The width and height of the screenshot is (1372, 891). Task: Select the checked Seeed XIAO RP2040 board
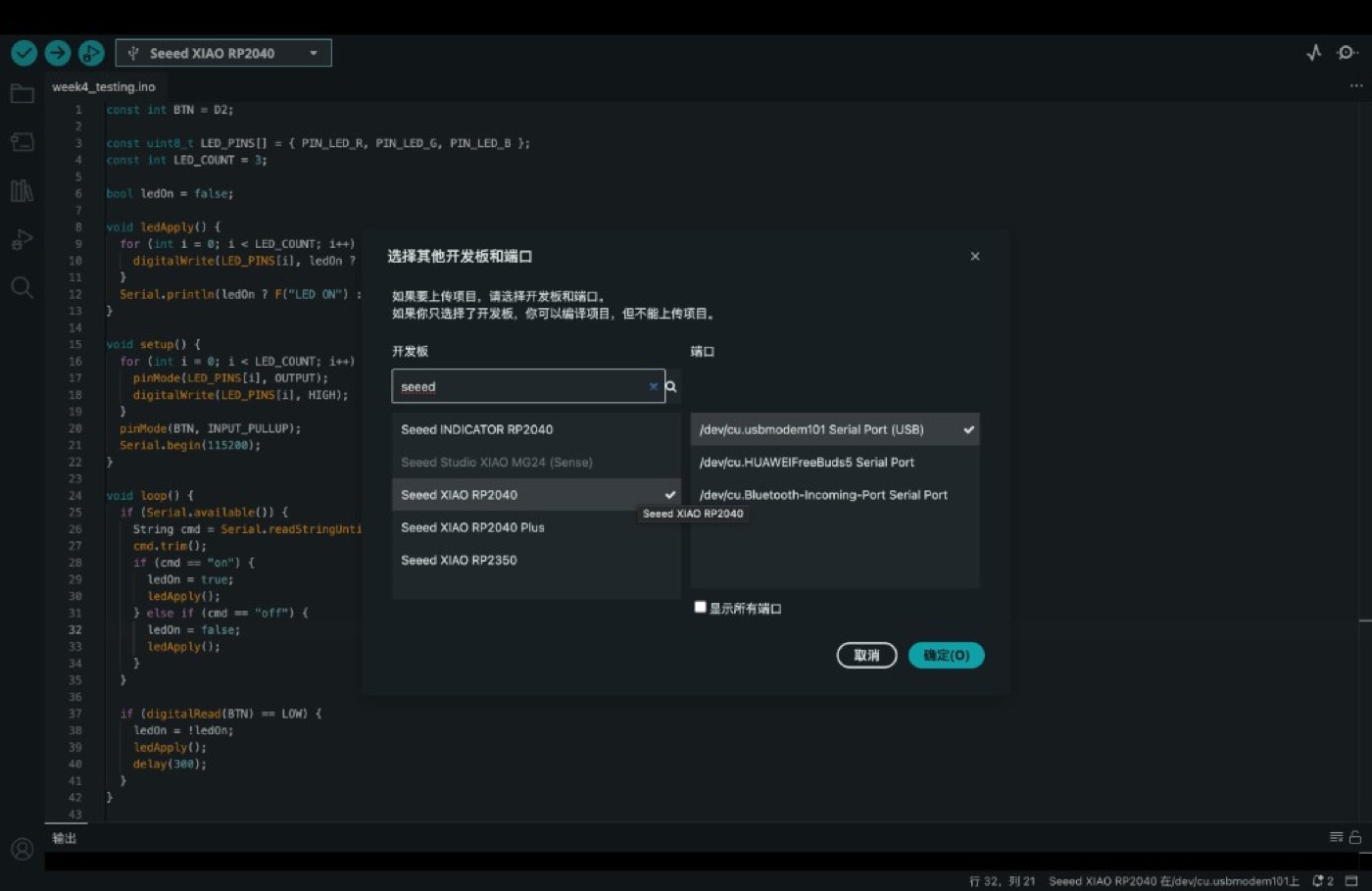pos(536,495)
